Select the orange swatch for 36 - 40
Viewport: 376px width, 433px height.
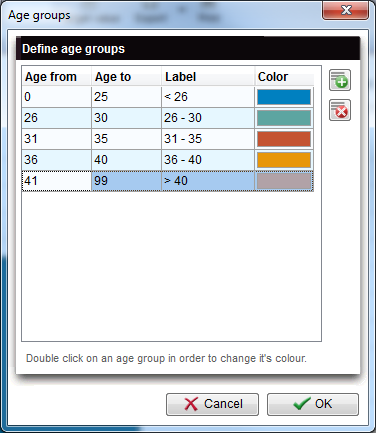tap(284, 160)
